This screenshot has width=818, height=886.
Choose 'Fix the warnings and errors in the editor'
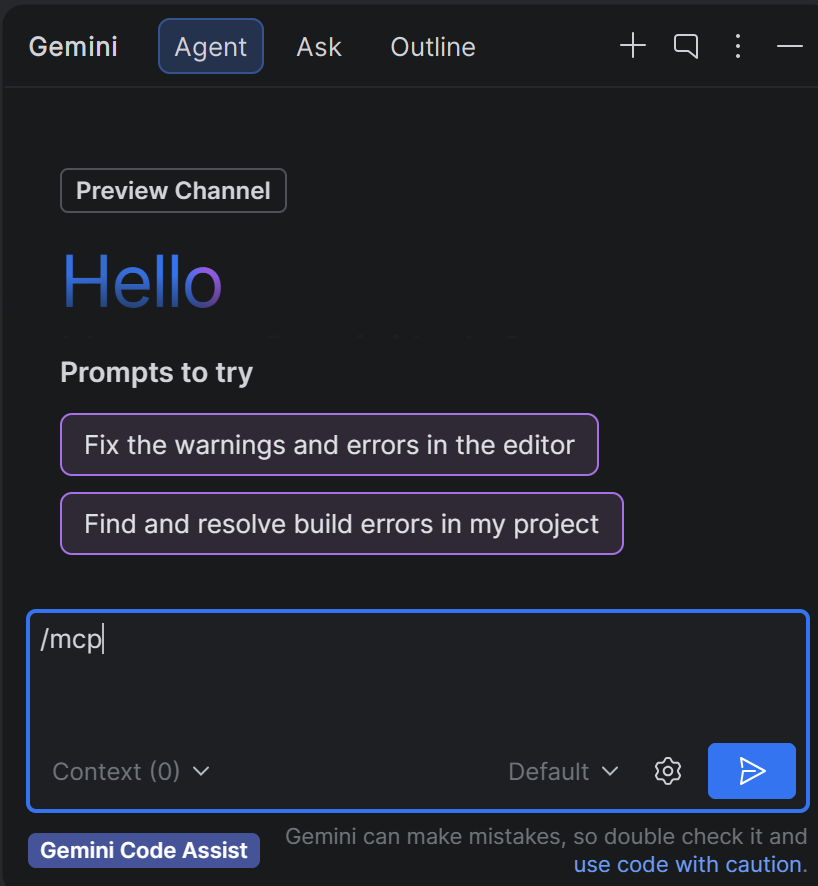pos(329,445)
